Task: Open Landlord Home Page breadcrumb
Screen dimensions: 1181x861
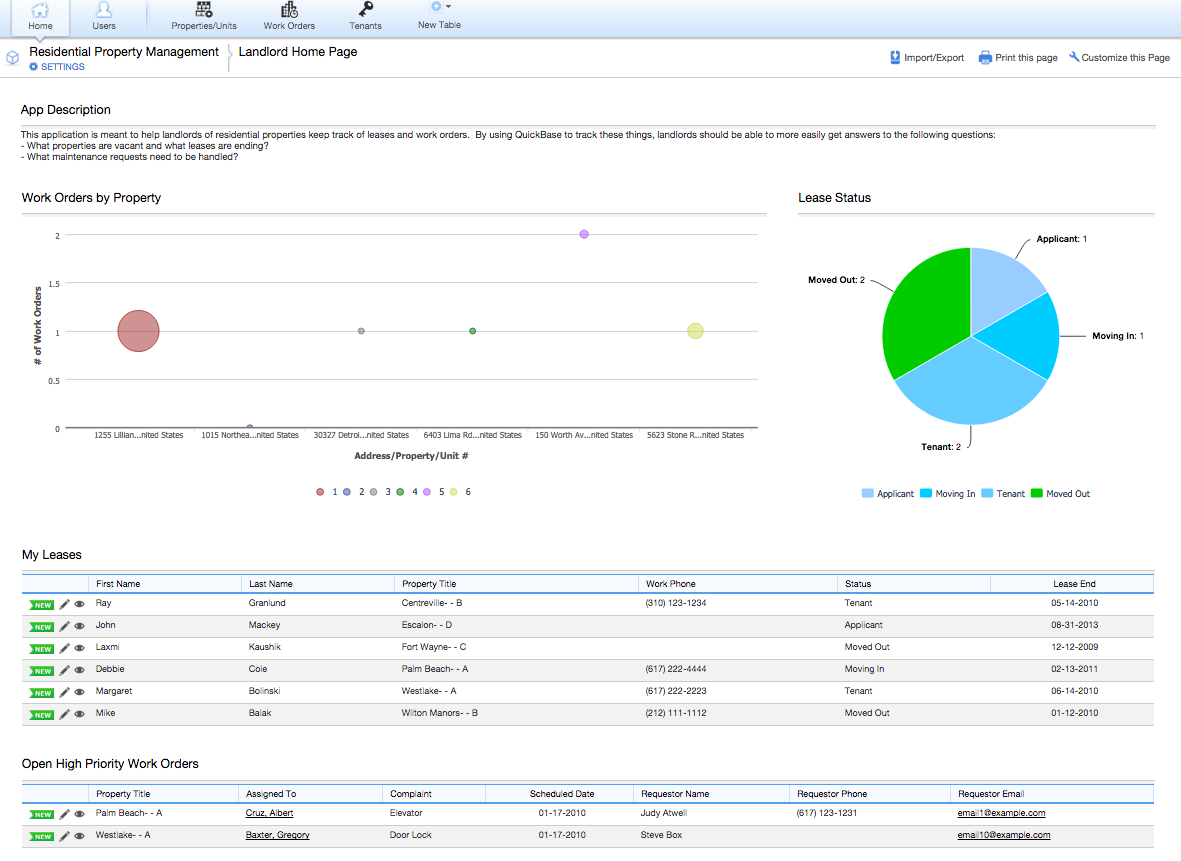Action: tap(298, 52)
